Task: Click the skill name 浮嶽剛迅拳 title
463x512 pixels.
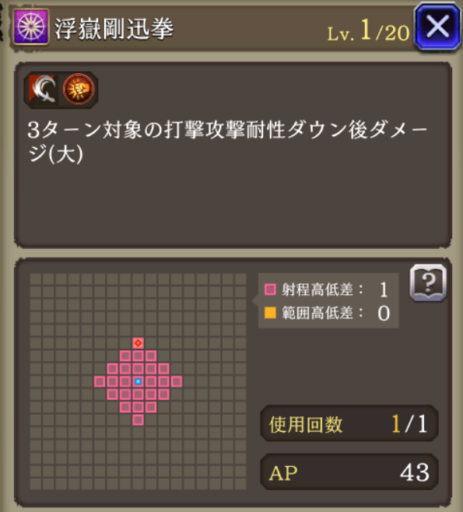Action: pyautogui.click(x=114, y=29)
